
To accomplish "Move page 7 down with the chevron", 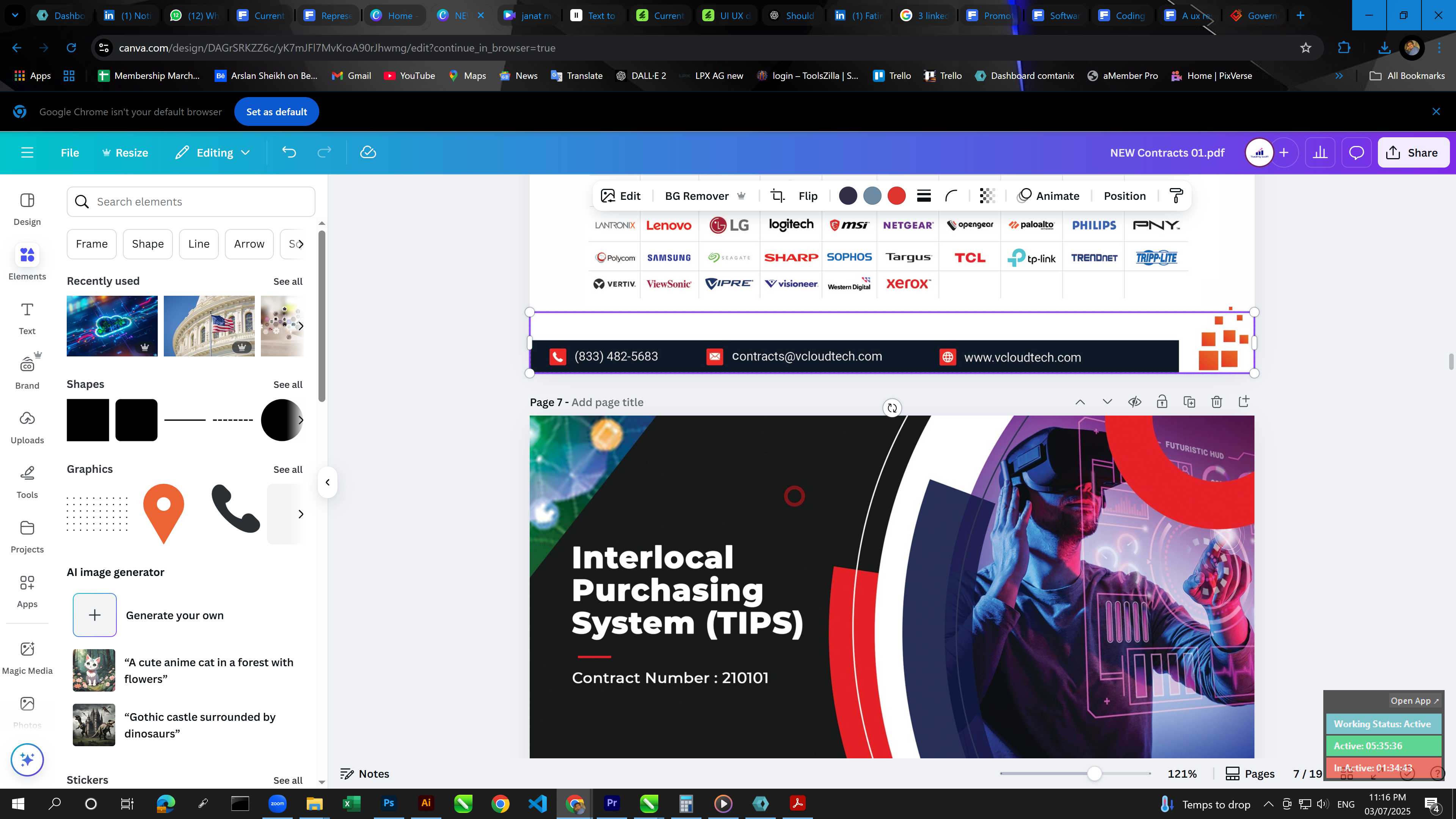I will 1107,402.
